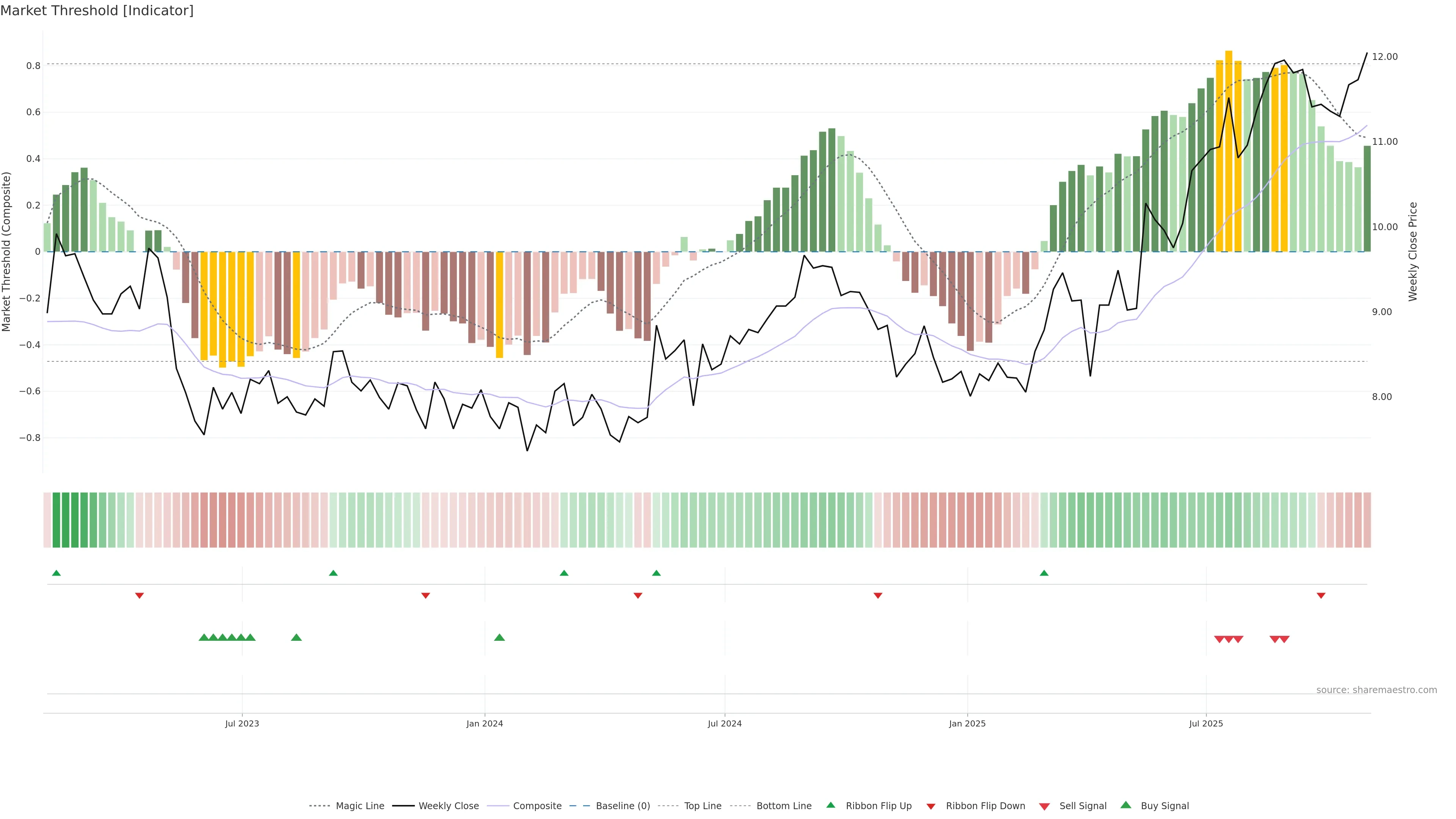Viewport: 1456px width, 819px height.
Task: Click the darkest green ribbon cell at left
Action: point(56,520)
